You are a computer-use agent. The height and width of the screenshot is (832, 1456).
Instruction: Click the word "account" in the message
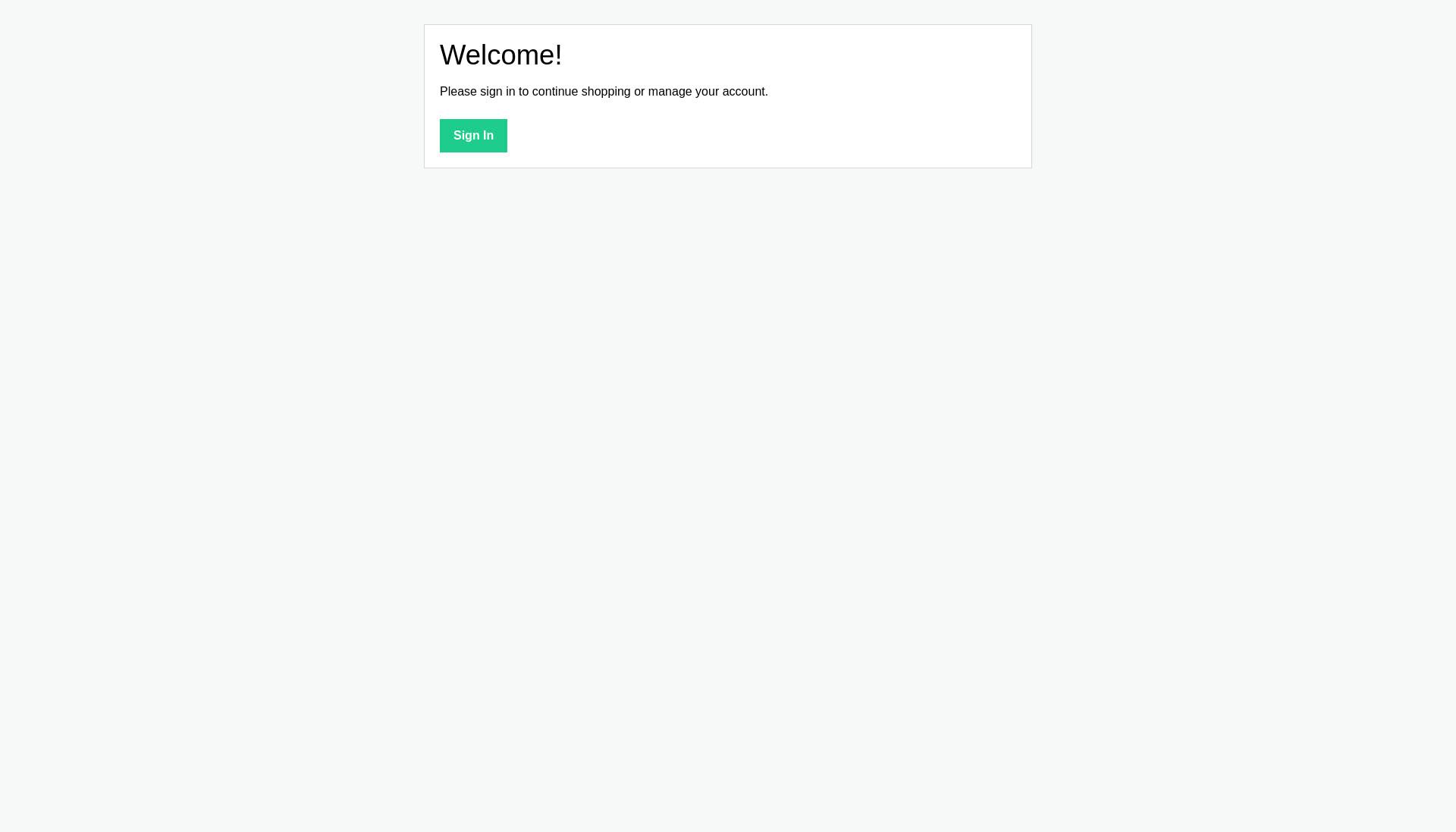(x=743, y=92)
